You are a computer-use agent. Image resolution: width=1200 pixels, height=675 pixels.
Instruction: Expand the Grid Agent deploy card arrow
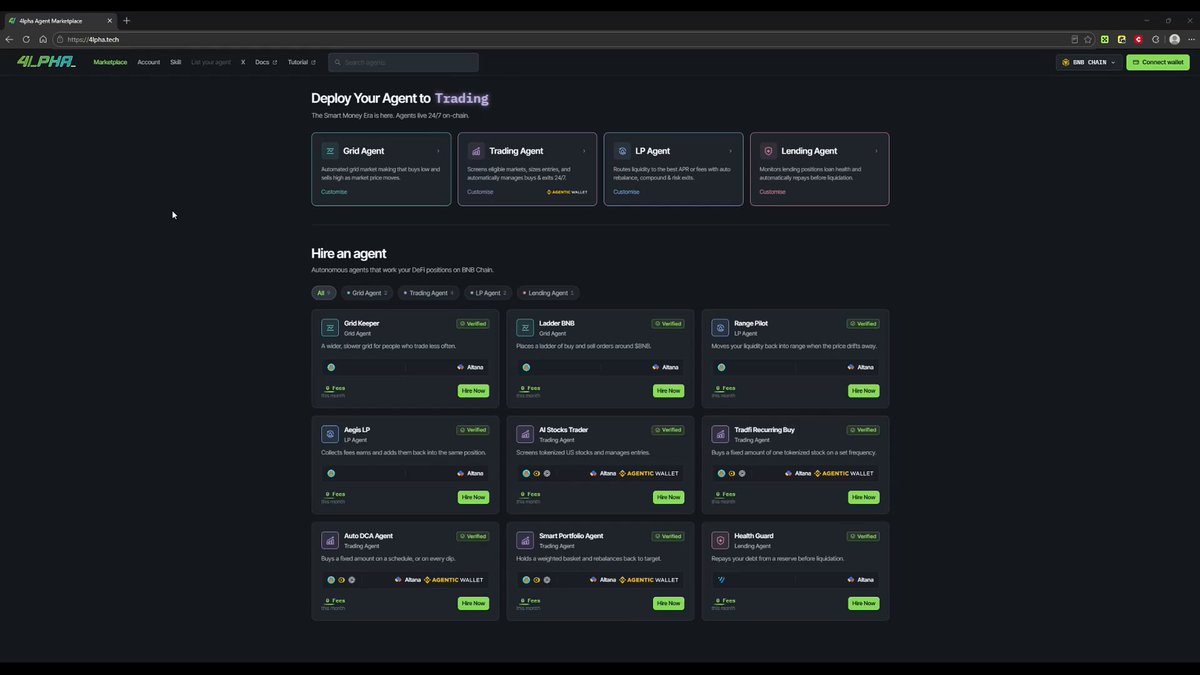tap(438, 151)
